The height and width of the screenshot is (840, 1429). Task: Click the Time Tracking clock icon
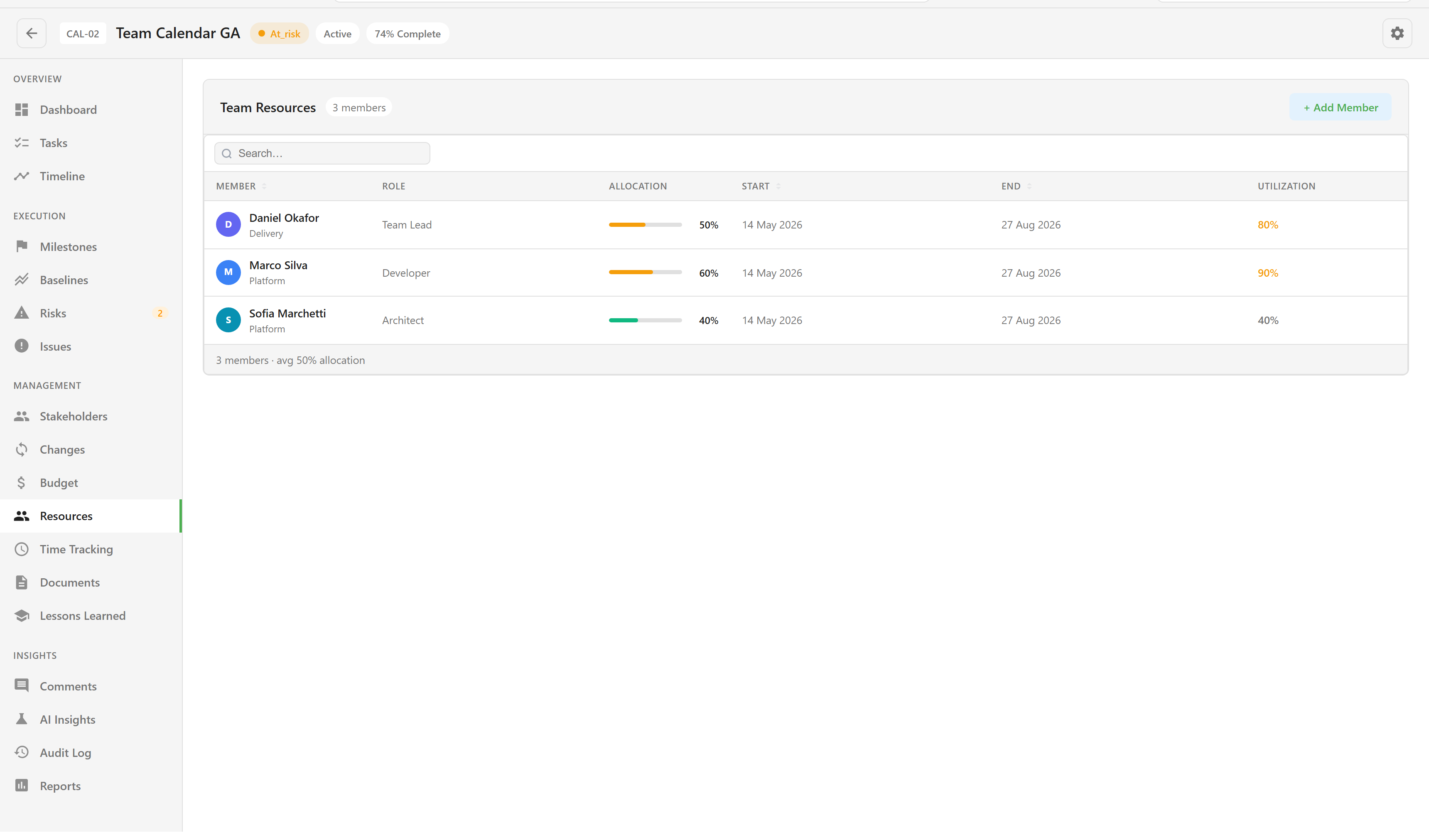click(x=22, y=550)
